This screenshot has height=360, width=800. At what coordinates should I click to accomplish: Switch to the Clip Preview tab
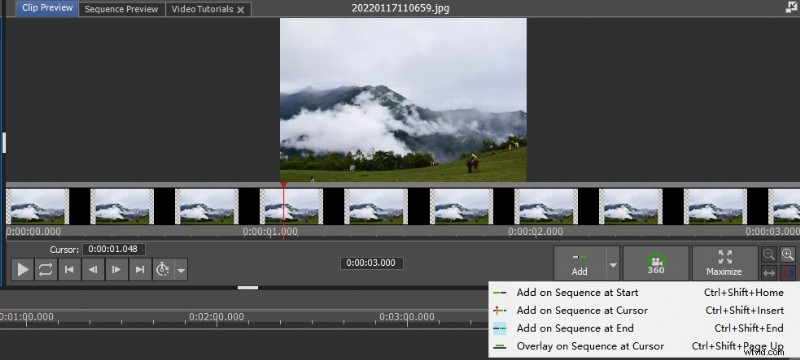[47, 8]
